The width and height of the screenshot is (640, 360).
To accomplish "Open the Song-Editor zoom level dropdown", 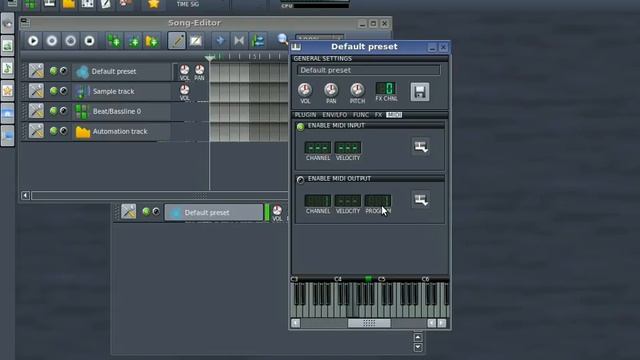I will 320,39.
